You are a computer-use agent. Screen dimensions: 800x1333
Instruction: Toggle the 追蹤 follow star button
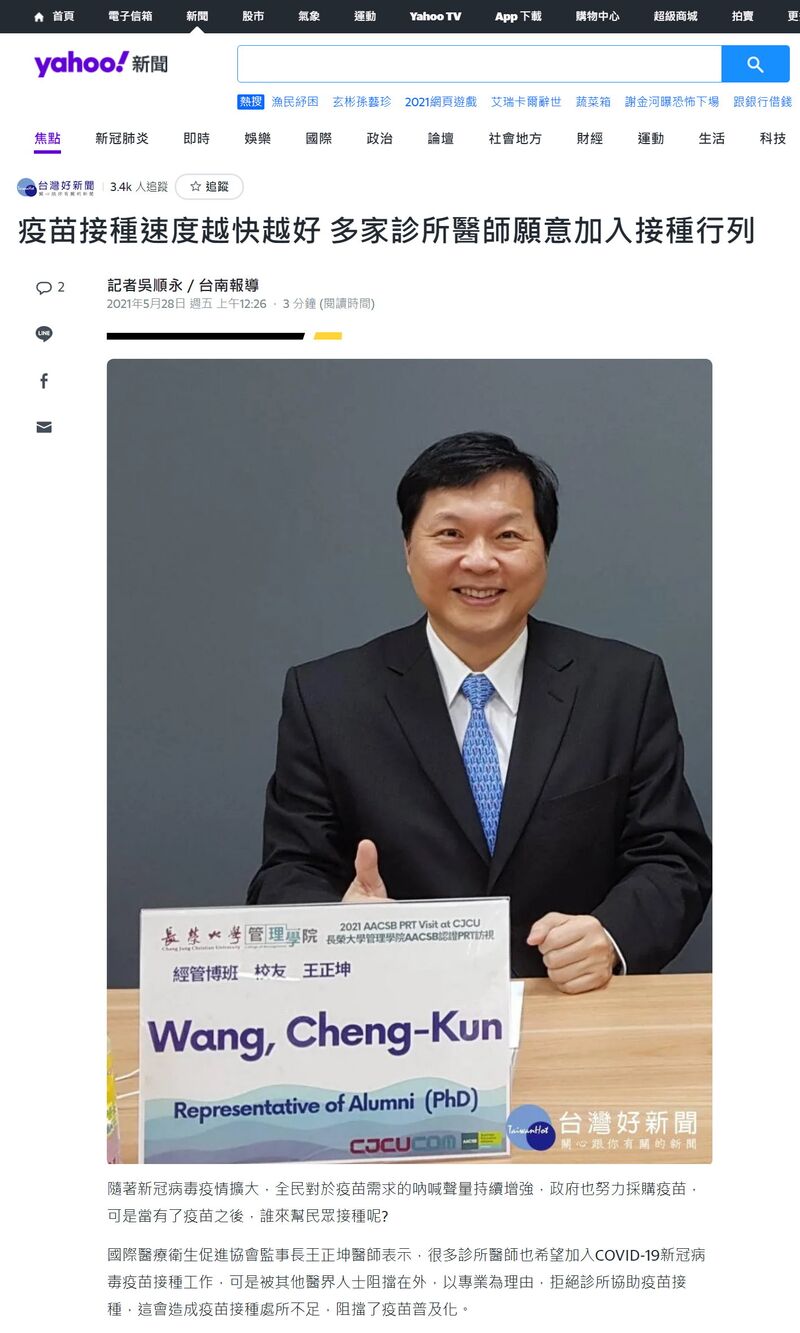tap(209, 187)
